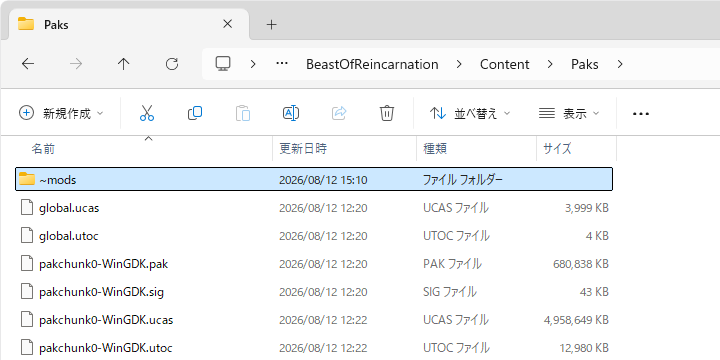The width and height of the screenshot is (720, 360).
Task: Click the type PAK ファイル
Action: coord(452,264)
